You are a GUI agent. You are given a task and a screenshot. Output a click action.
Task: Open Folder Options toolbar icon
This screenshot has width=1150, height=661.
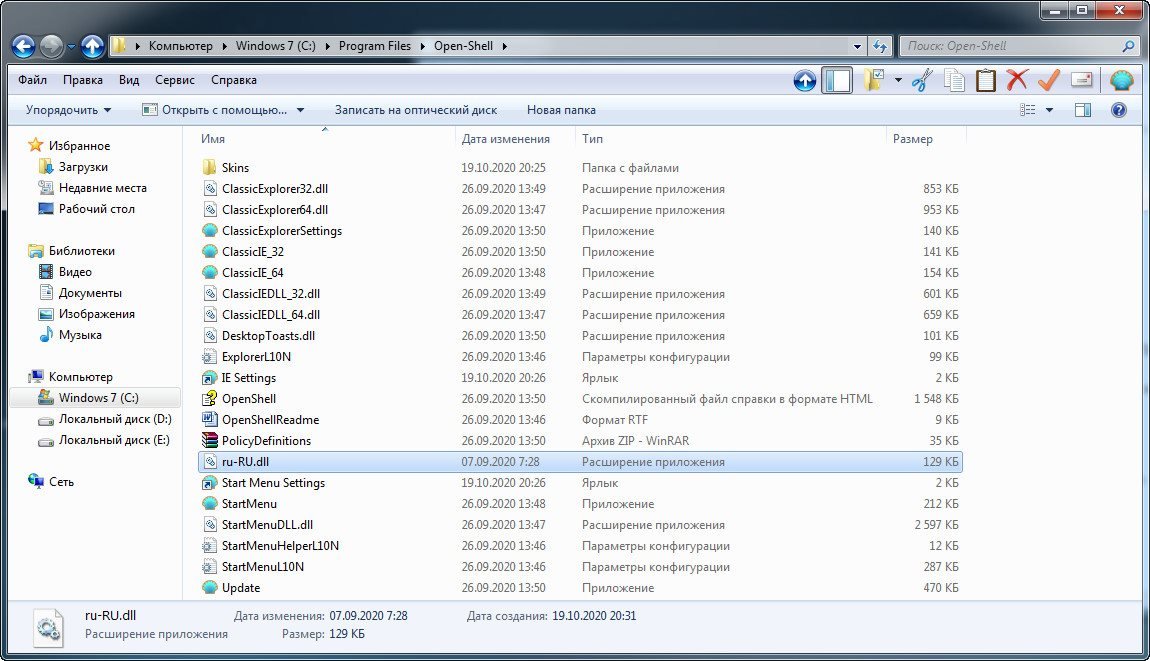pos(873,80)
